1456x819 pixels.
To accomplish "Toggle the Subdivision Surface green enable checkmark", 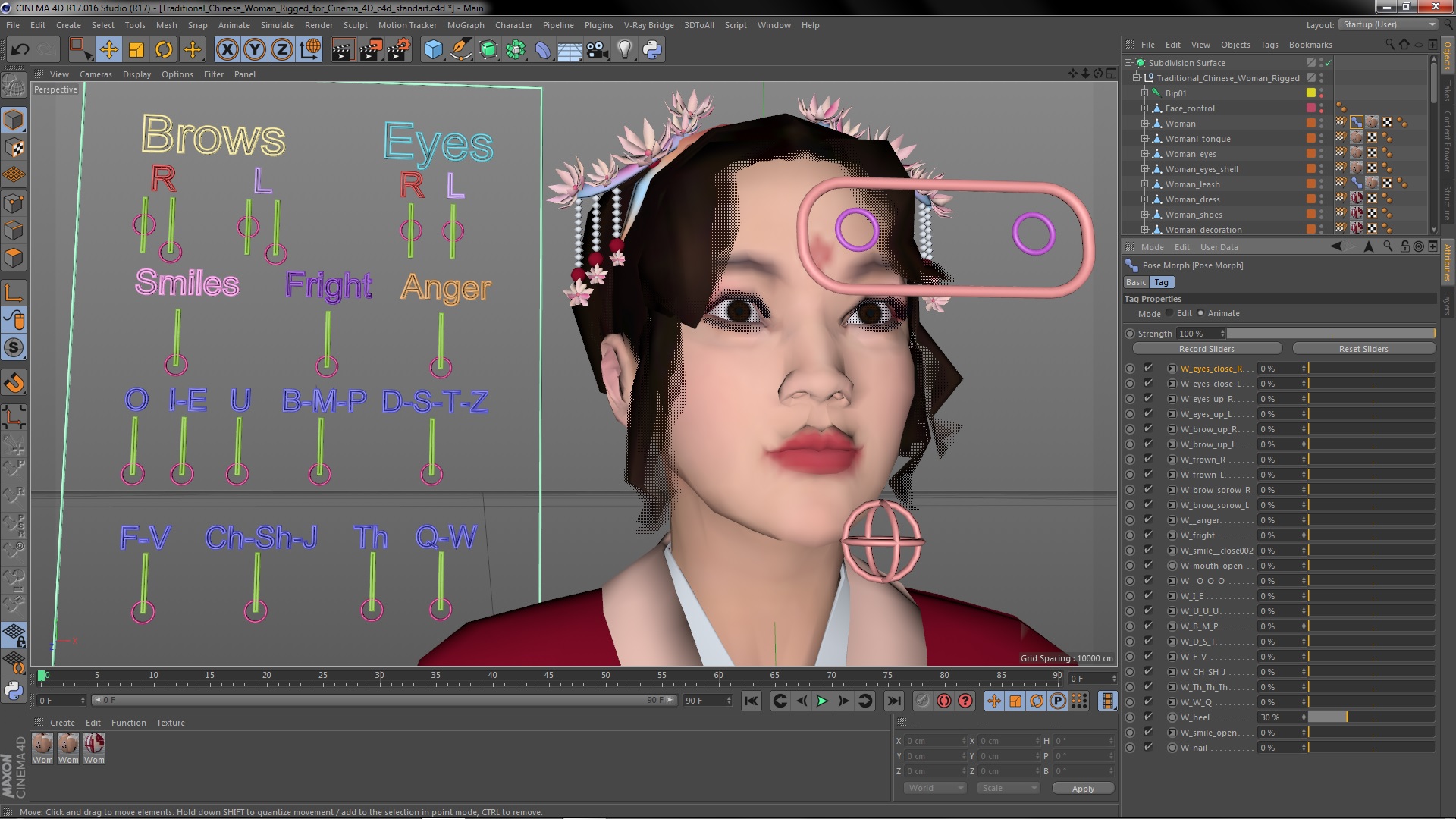I will pyautogui.click(x=1329, y=63).
